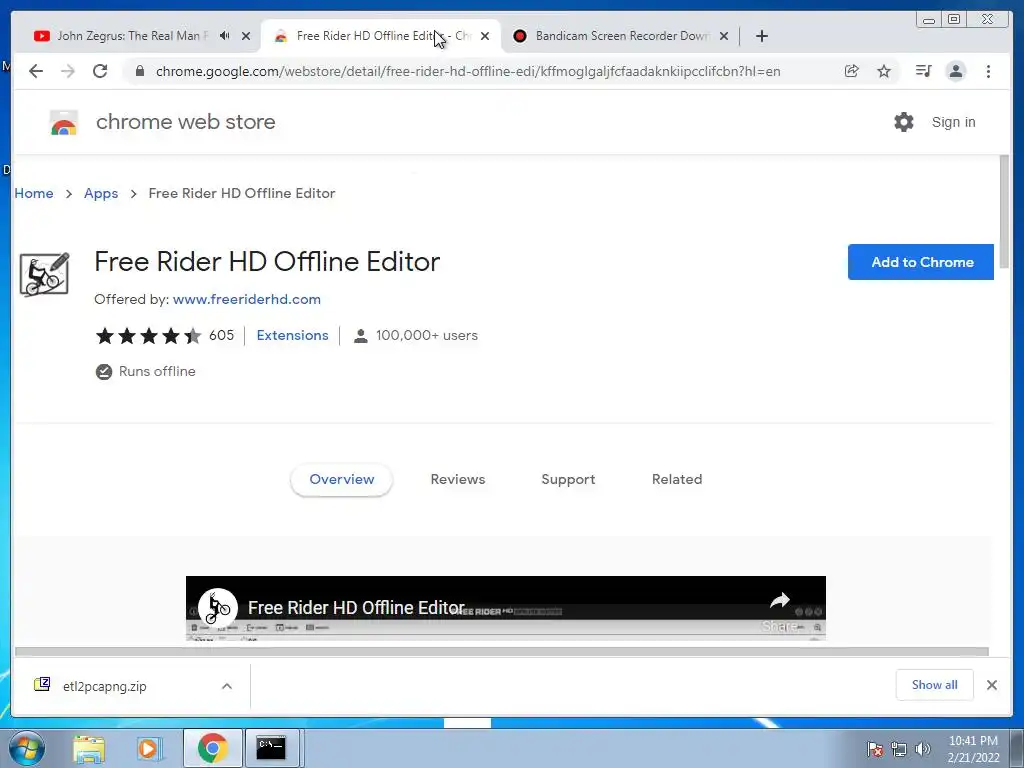Switch to the Reviews tab
This screenshot has height=768, width=1024.
[458, 479]
